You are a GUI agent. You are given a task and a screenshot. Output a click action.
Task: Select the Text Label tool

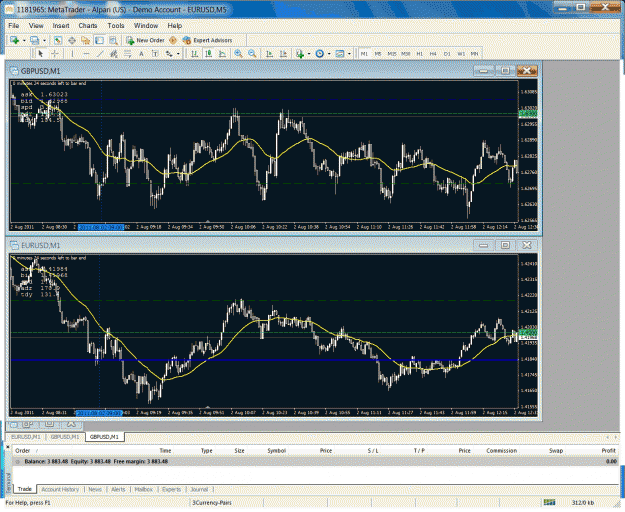[x=155, y=54]
